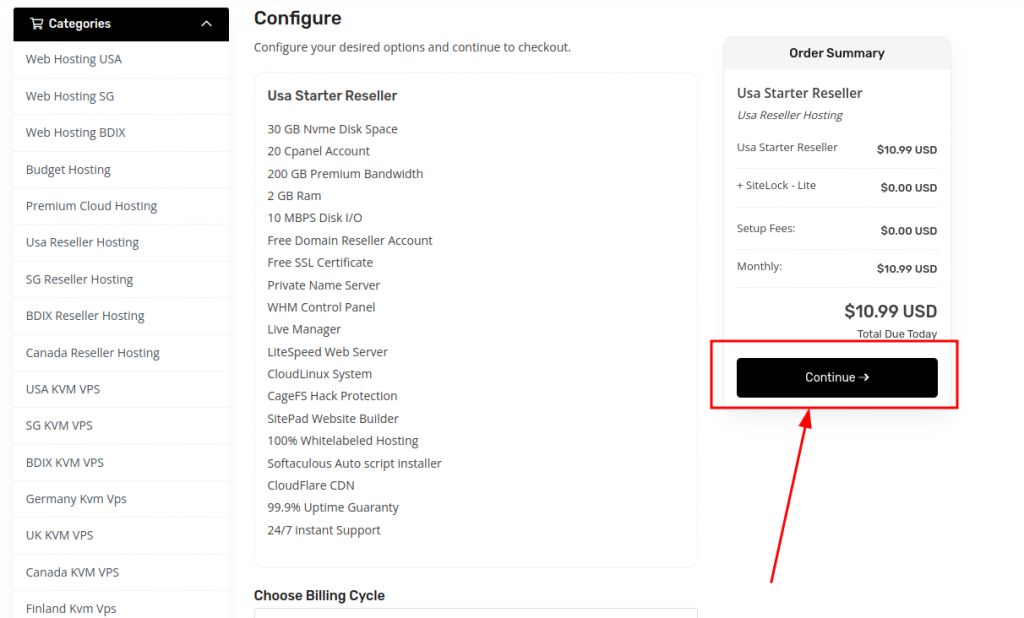The height and width of the screenshot is (618, 1024).
Task: Open Germany Kvm Vps category
Action: [76, 499]
